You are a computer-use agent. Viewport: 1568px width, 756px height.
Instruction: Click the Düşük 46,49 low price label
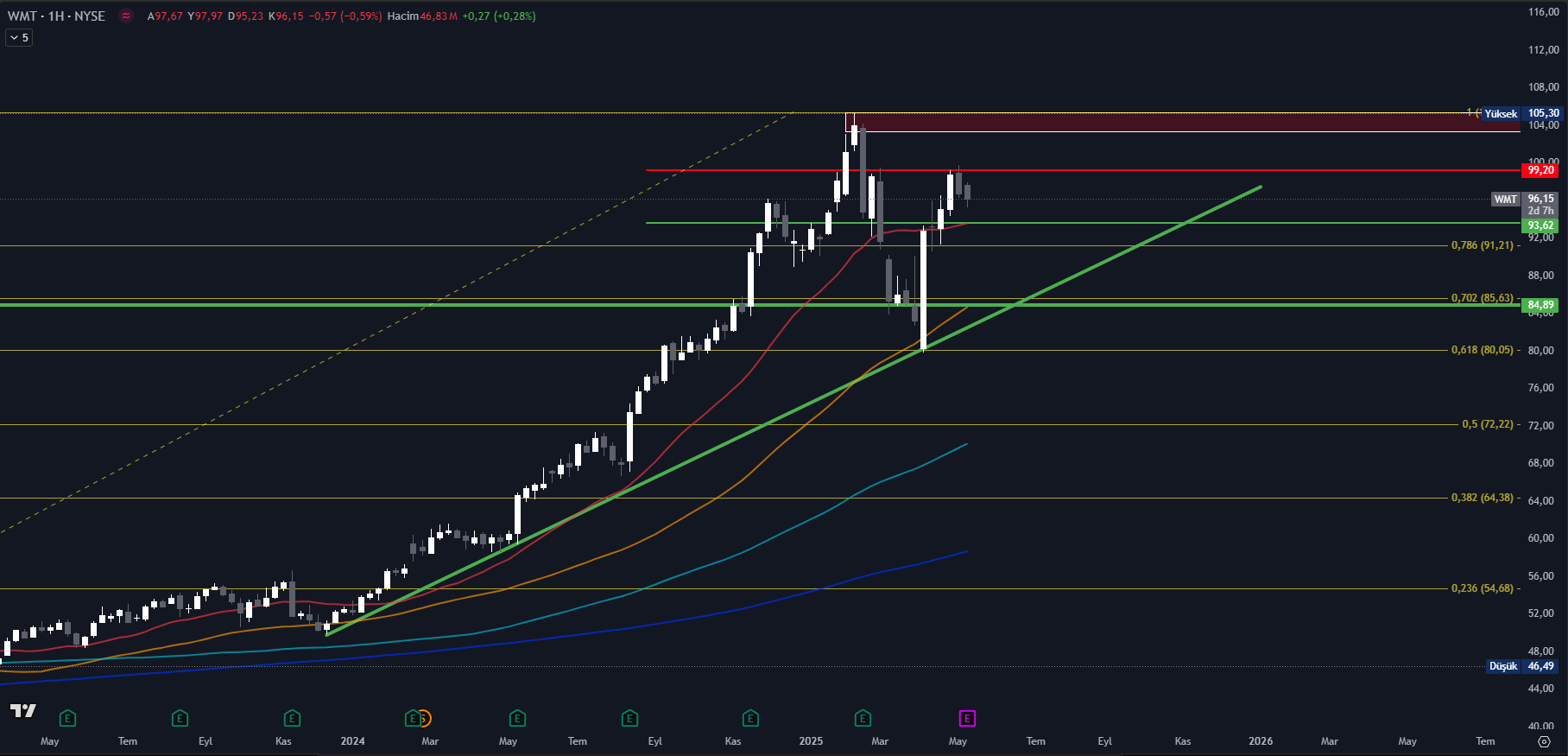[1523, 666]
